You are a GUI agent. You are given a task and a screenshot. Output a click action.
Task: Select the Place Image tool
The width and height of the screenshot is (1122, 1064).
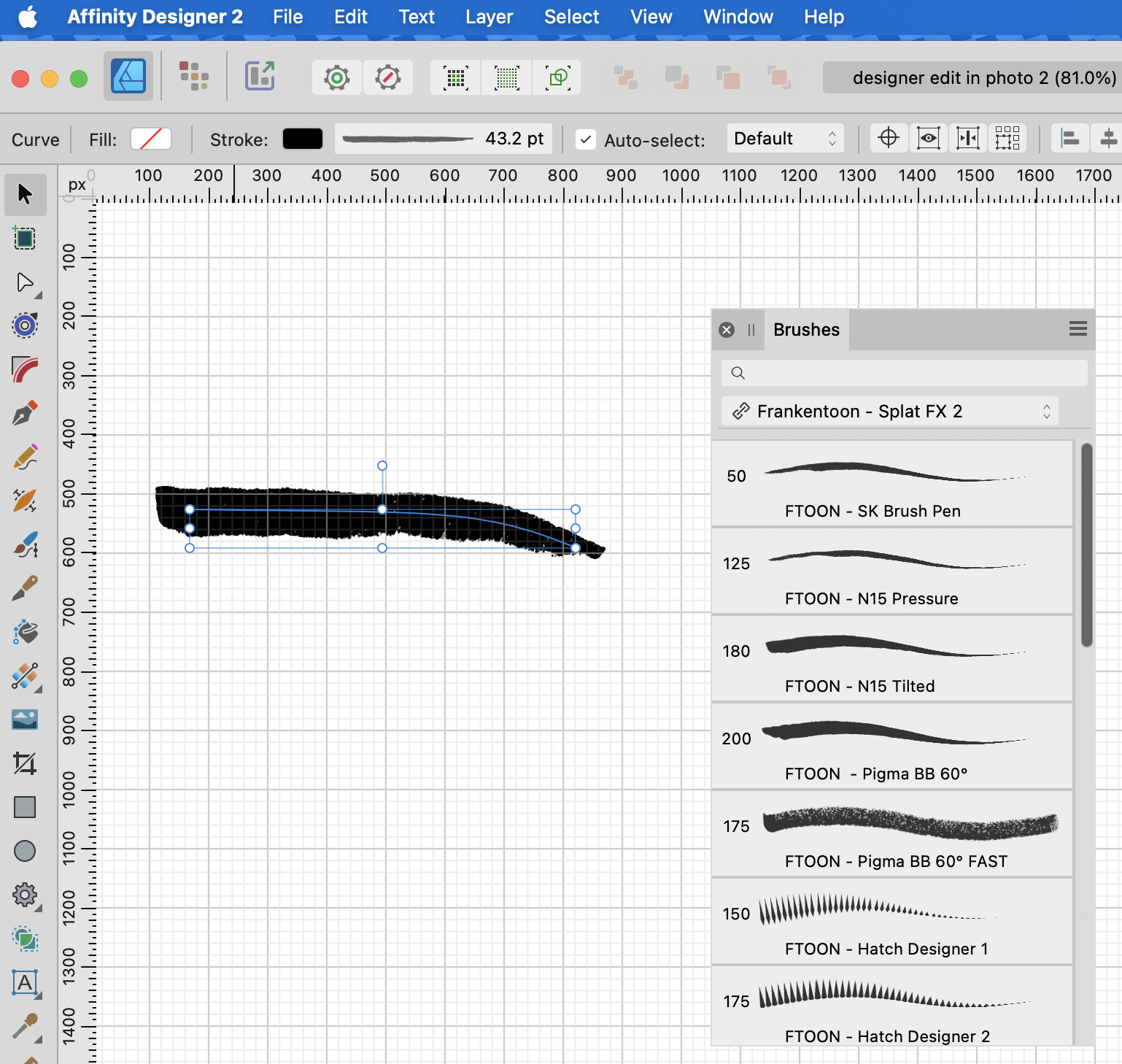25,720
